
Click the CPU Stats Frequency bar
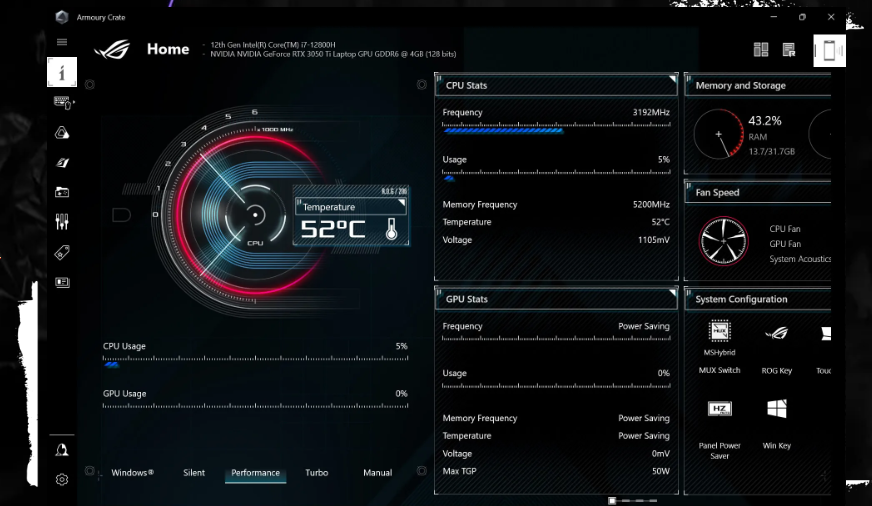point(556,128)
